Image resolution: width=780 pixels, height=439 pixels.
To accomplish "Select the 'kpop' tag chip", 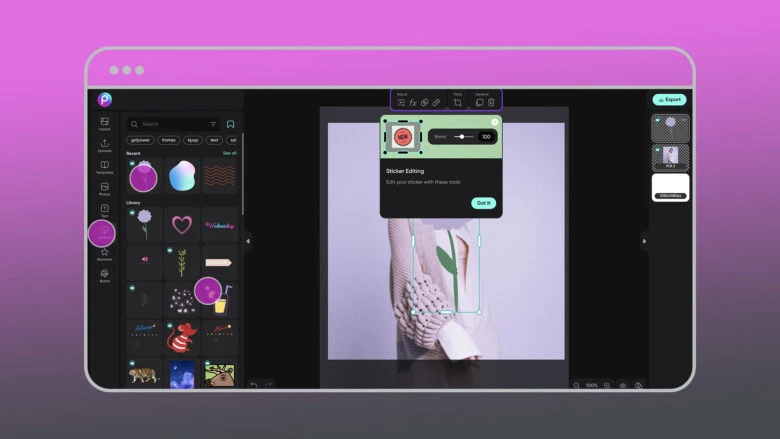I will (192, 140).
